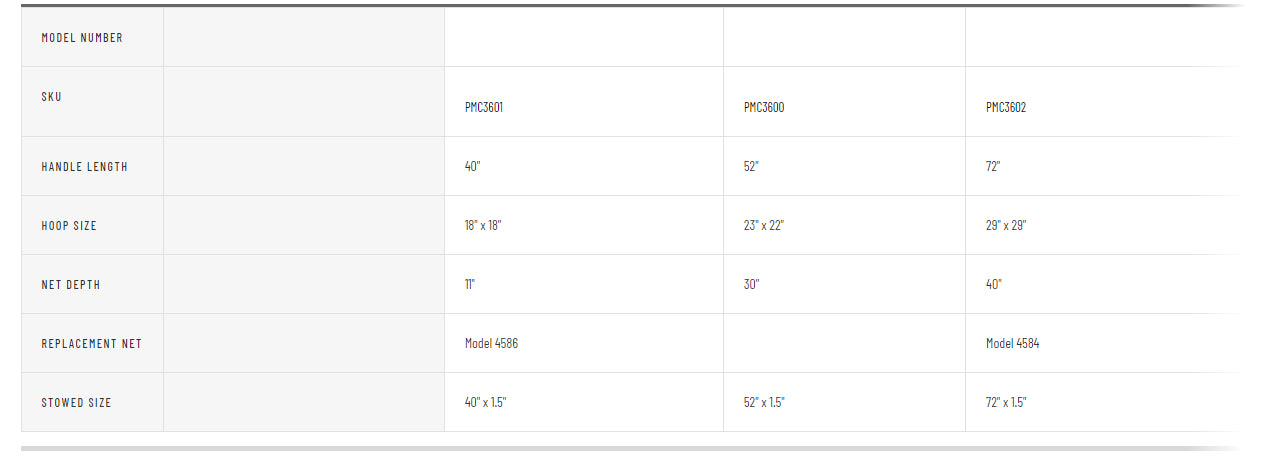Select the HOOP SIZE row label
Viewport: 1285px width, 467px height.
[x=69, y=226]
